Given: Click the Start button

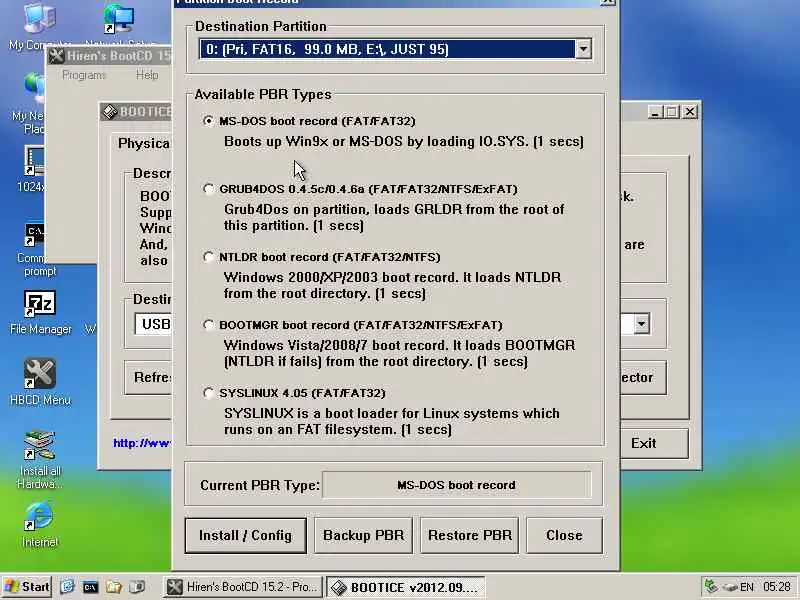Looking at the screenshot, I should pyautogui.click(x=27, y=587).
